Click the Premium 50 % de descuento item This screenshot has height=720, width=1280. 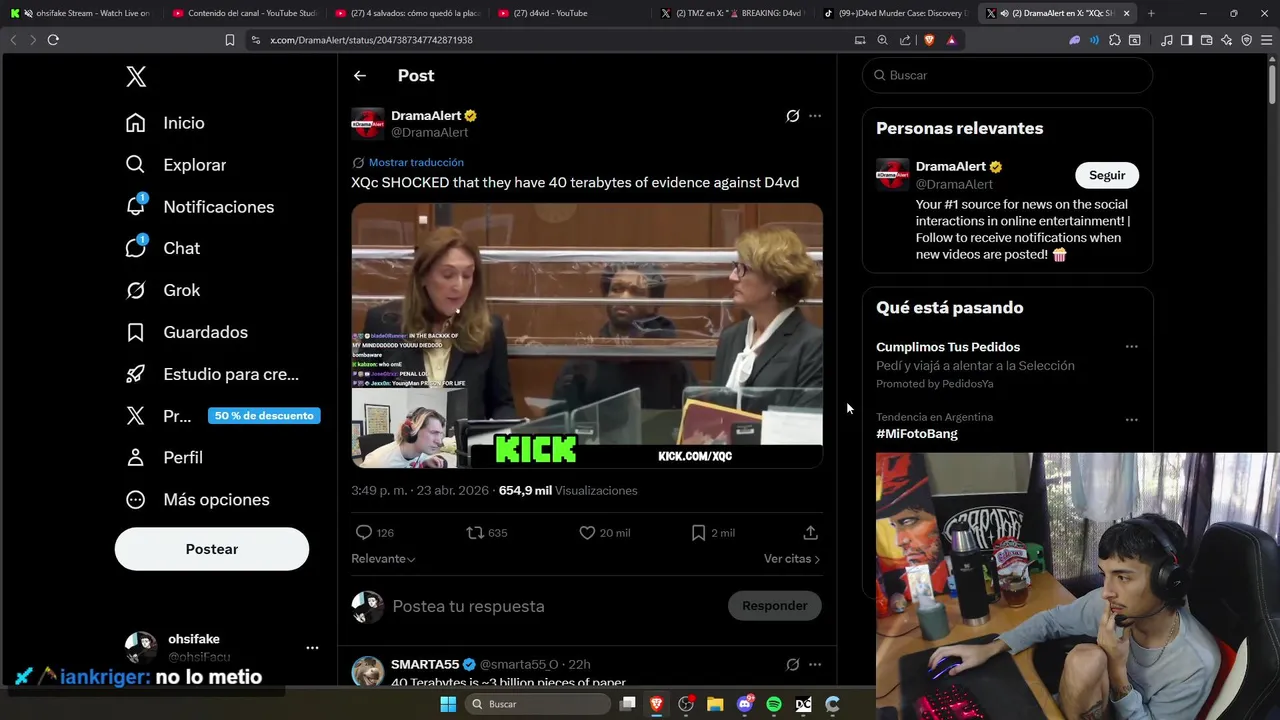click(x=222, y=416)
